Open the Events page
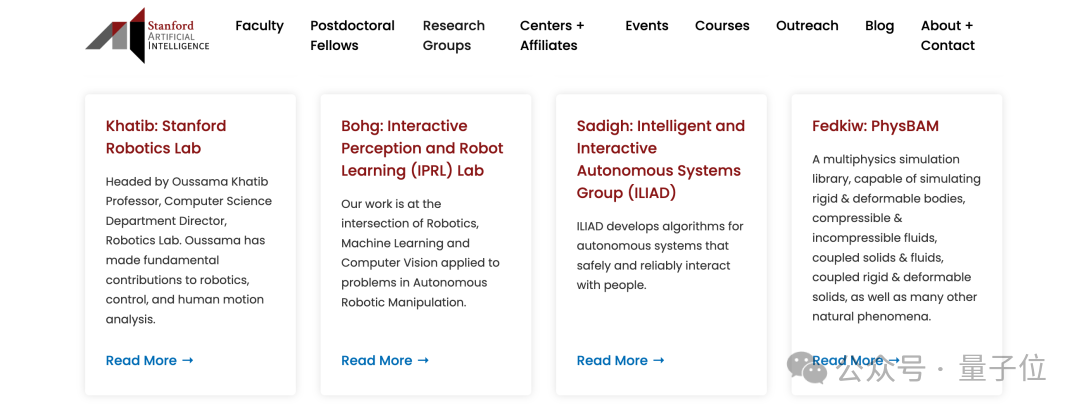 (x=646, y=26)
